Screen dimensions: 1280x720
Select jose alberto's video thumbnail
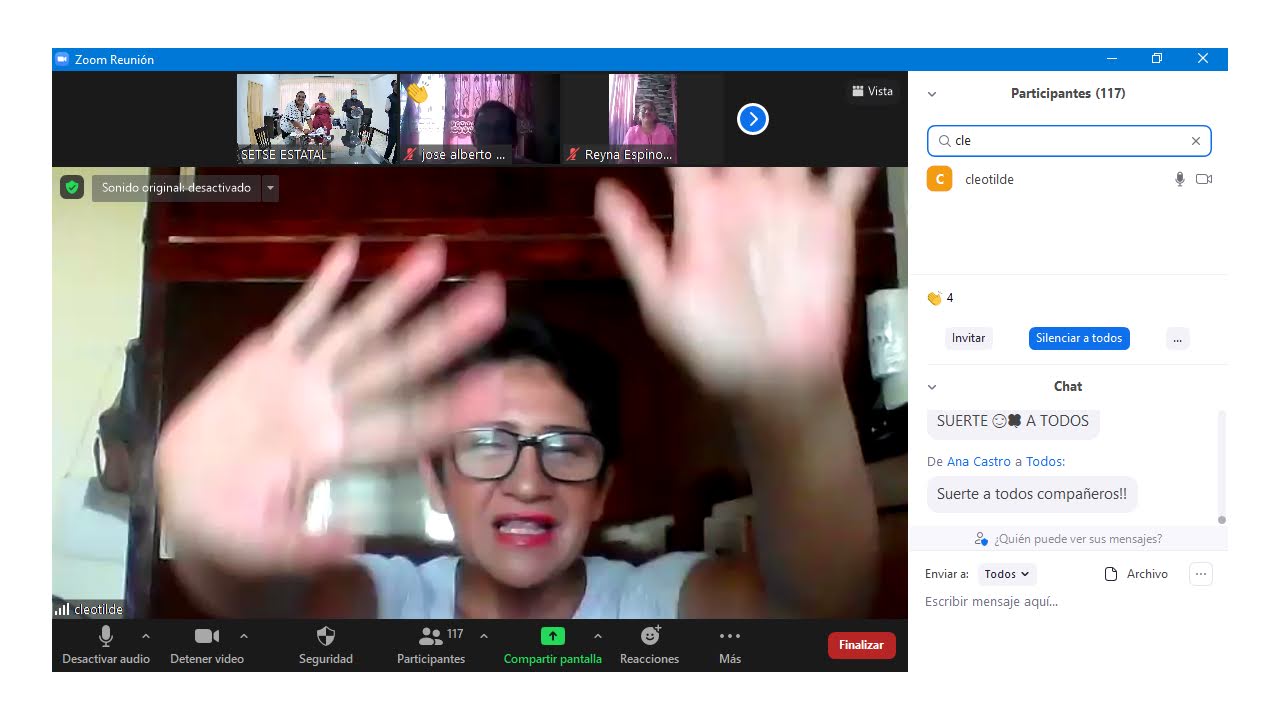pos(480,118)
